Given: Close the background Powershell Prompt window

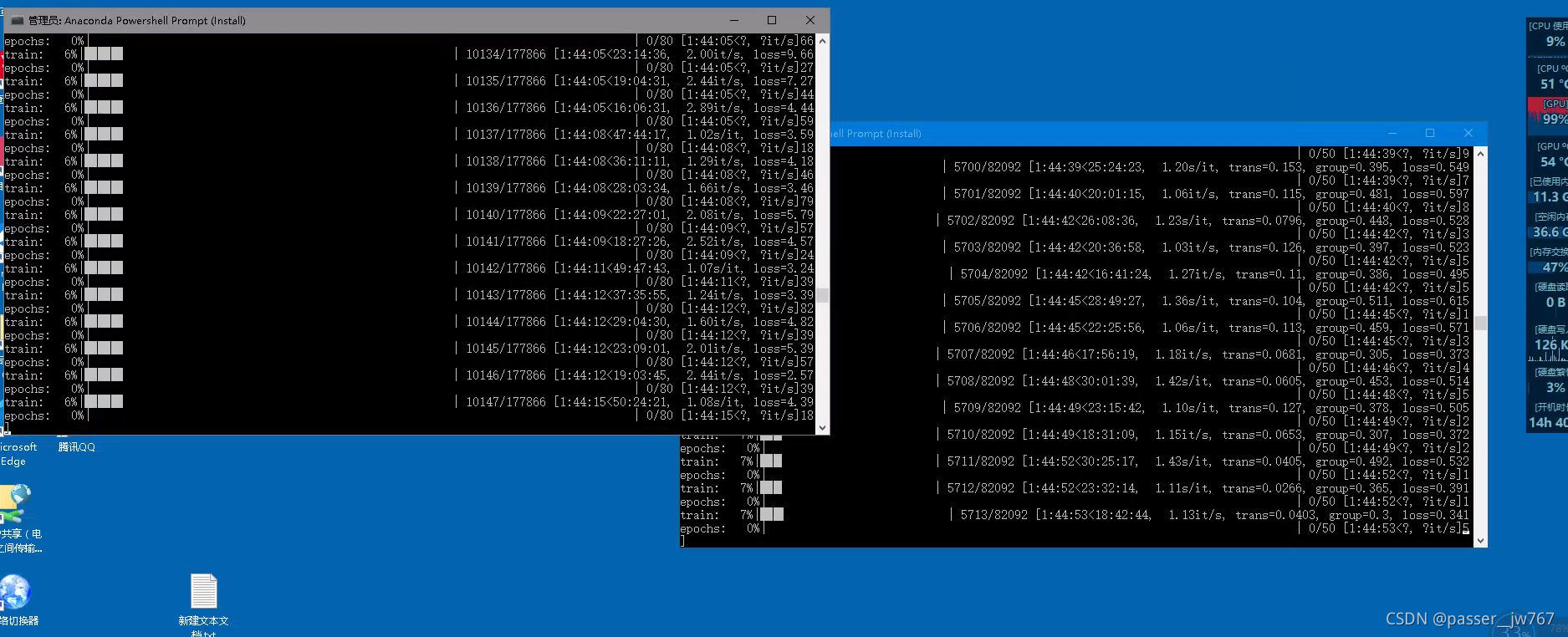Looking at the screenshot, I should click(1468, 133).
